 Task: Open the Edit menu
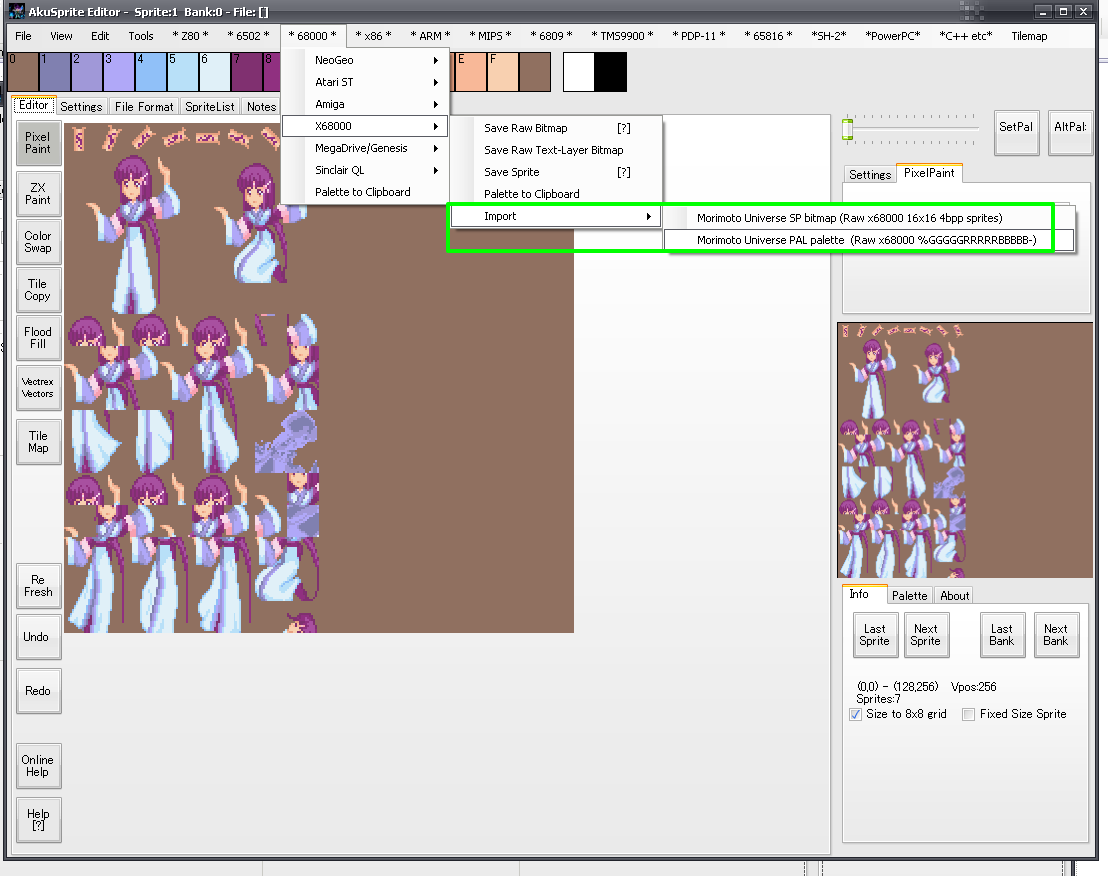pyautogui.click(x=100, y=36)
